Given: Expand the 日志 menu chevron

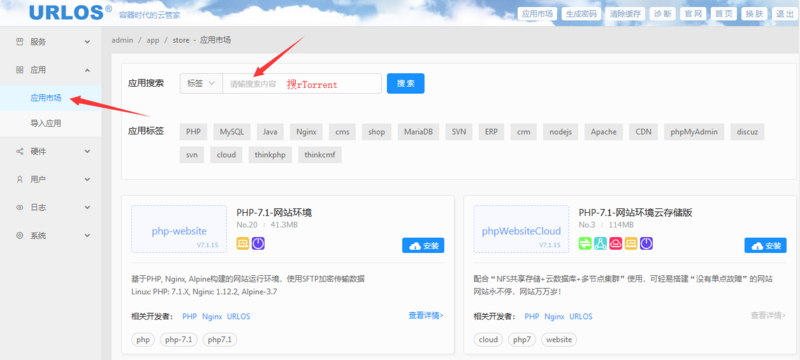Looking at the screenshot, I should pos(87,208).
